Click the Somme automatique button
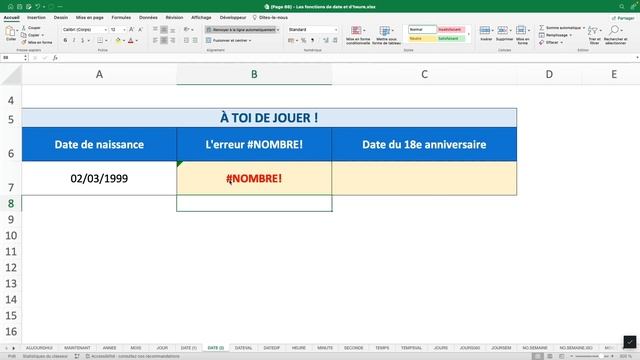Screen dimensions: 640x360 coord(560,28)
